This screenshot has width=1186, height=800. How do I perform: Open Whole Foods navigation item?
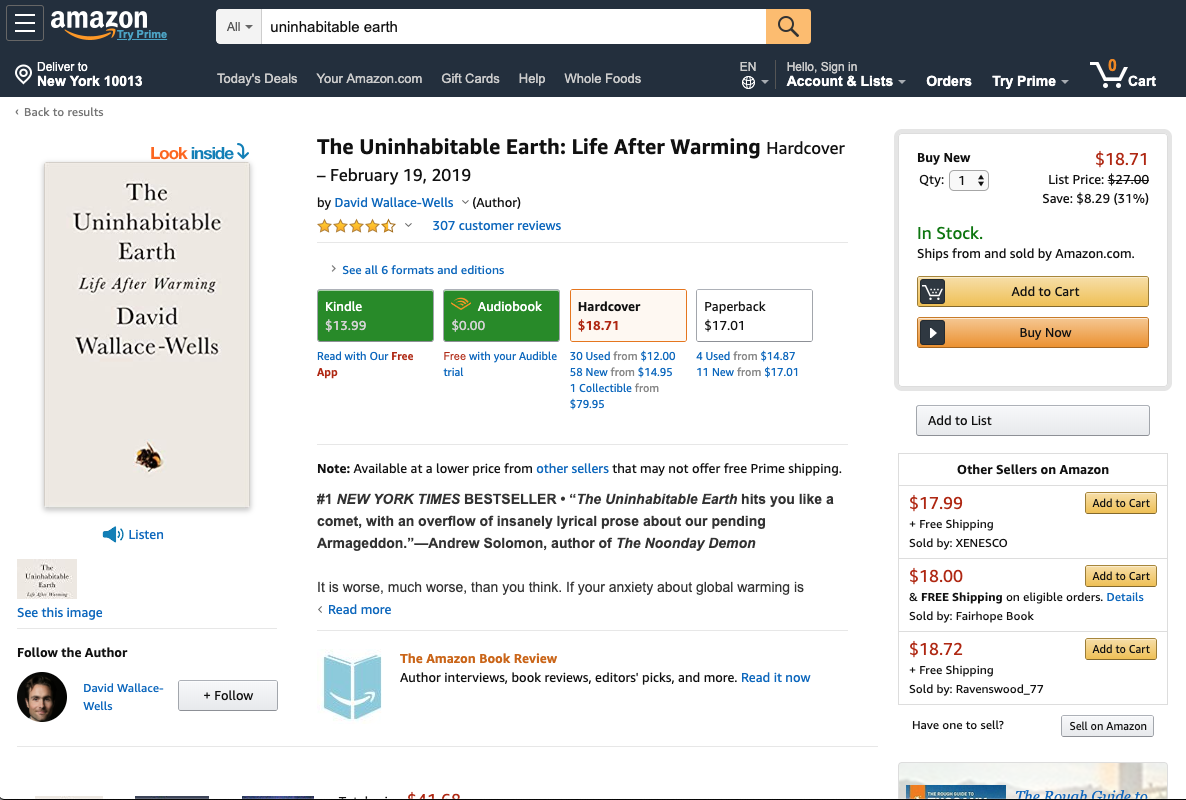(x=602, y=79)
